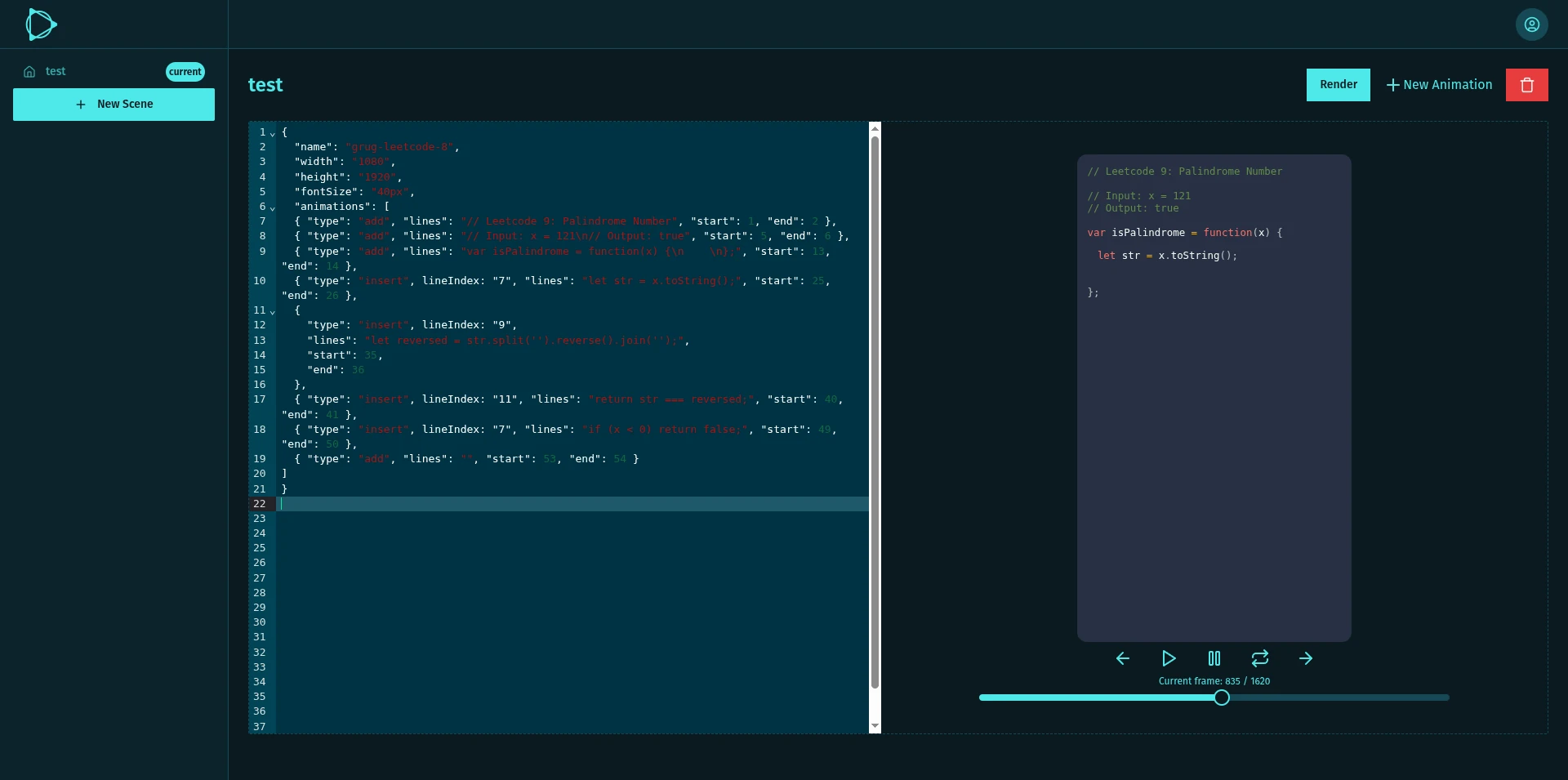
Task: Pause the animation preview
Action: [x=1214, y=658]
